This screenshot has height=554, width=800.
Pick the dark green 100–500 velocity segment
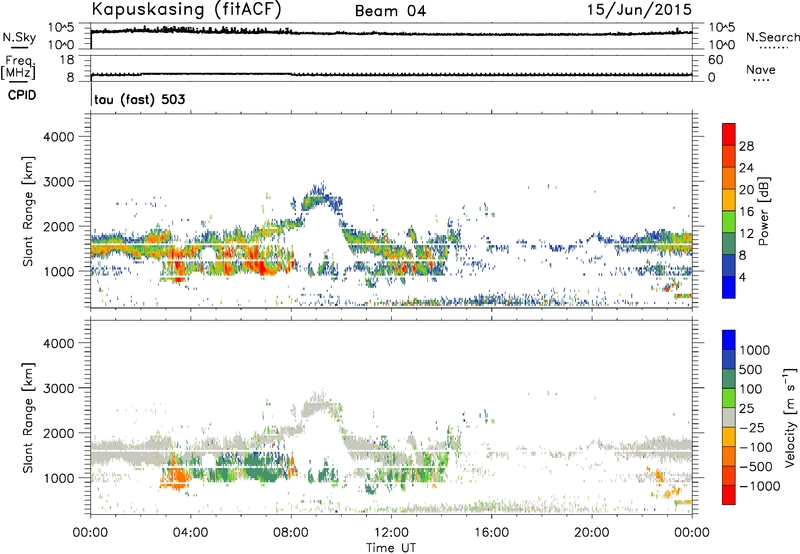click(729, 379)
